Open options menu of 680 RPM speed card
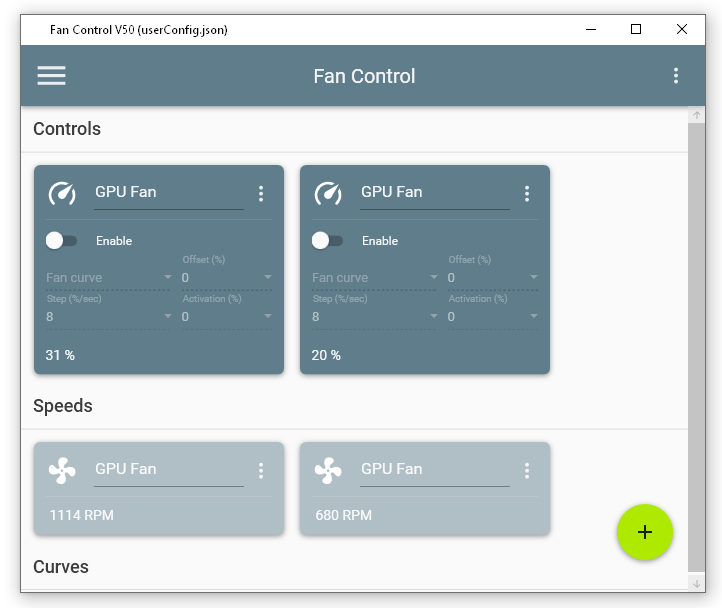This screenshot has height=608, width=722. pyautogui.click(x=527, y=470)
